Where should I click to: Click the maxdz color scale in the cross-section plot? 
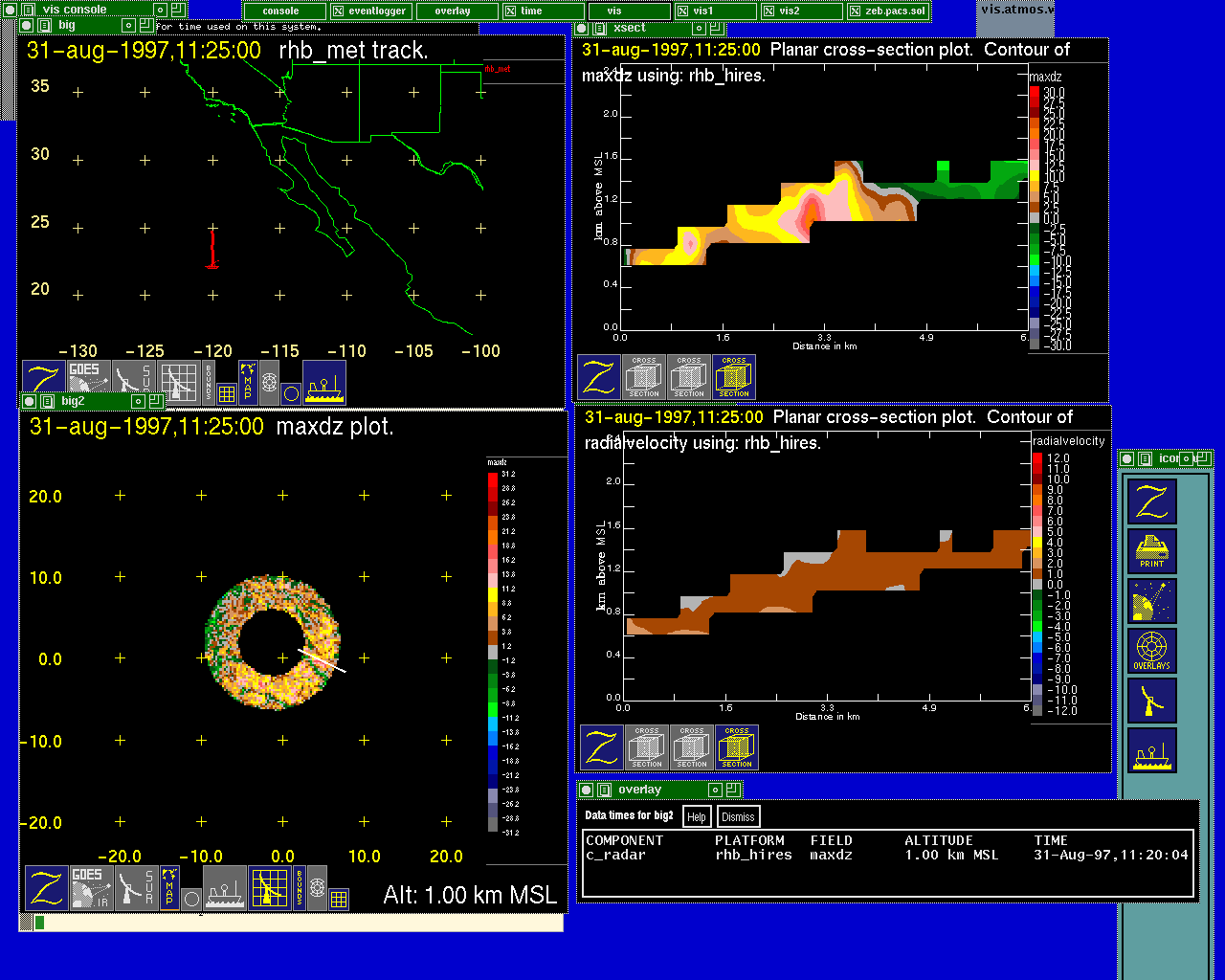[1035, 218]
